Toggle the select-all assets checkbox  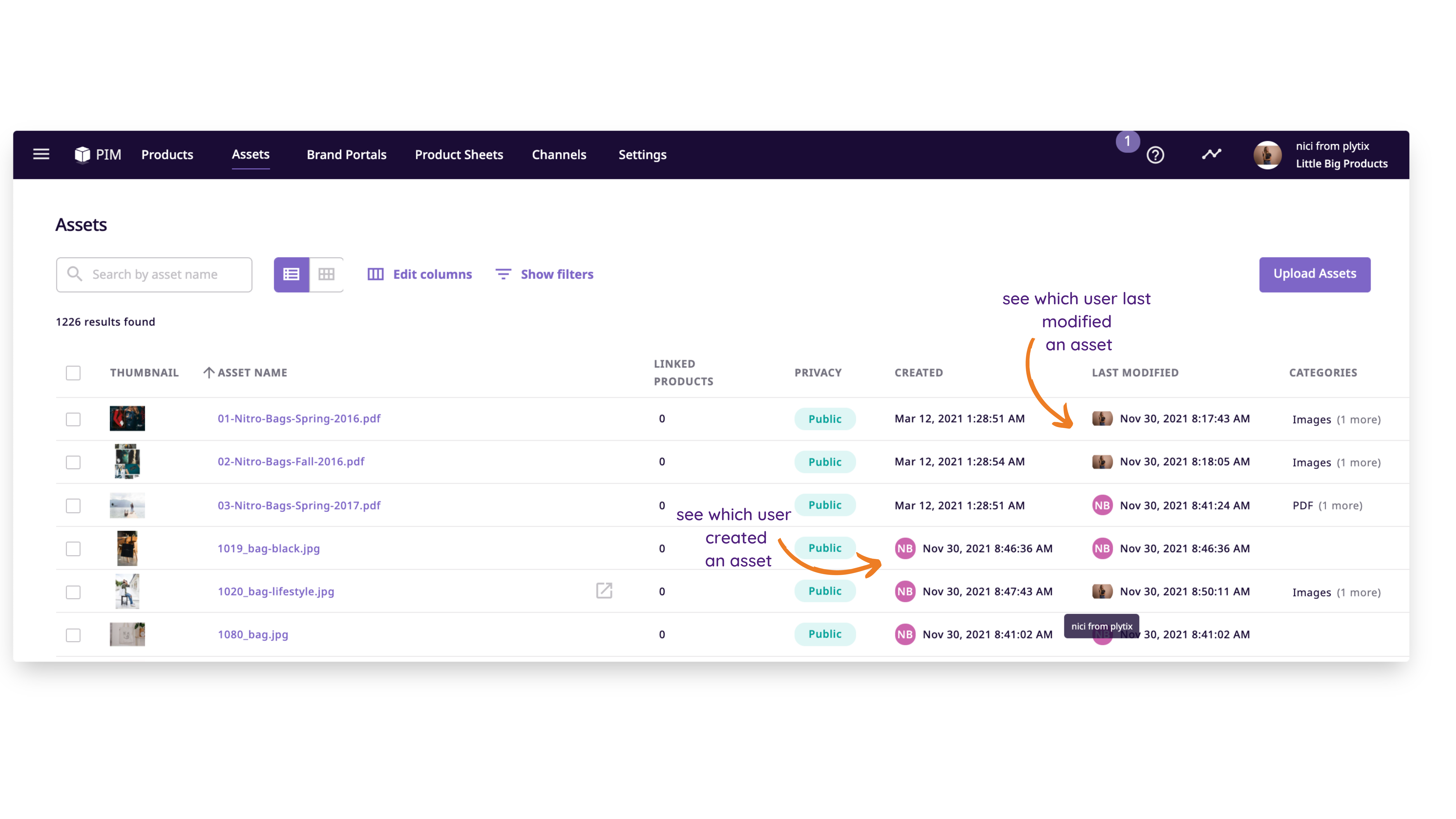pos(73,373)
